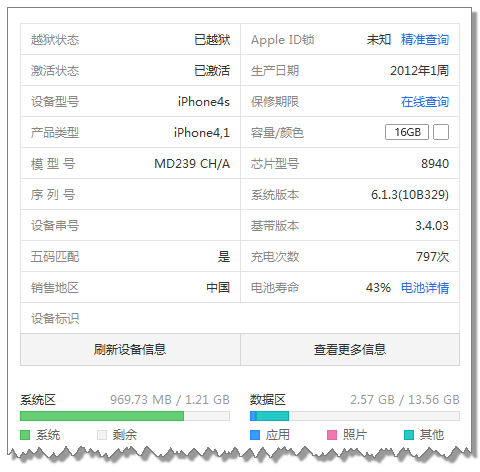This screenshot has height=472, width=480.
Task: Click the 电池寿命 43% value
Action: [x=378, y=288]
